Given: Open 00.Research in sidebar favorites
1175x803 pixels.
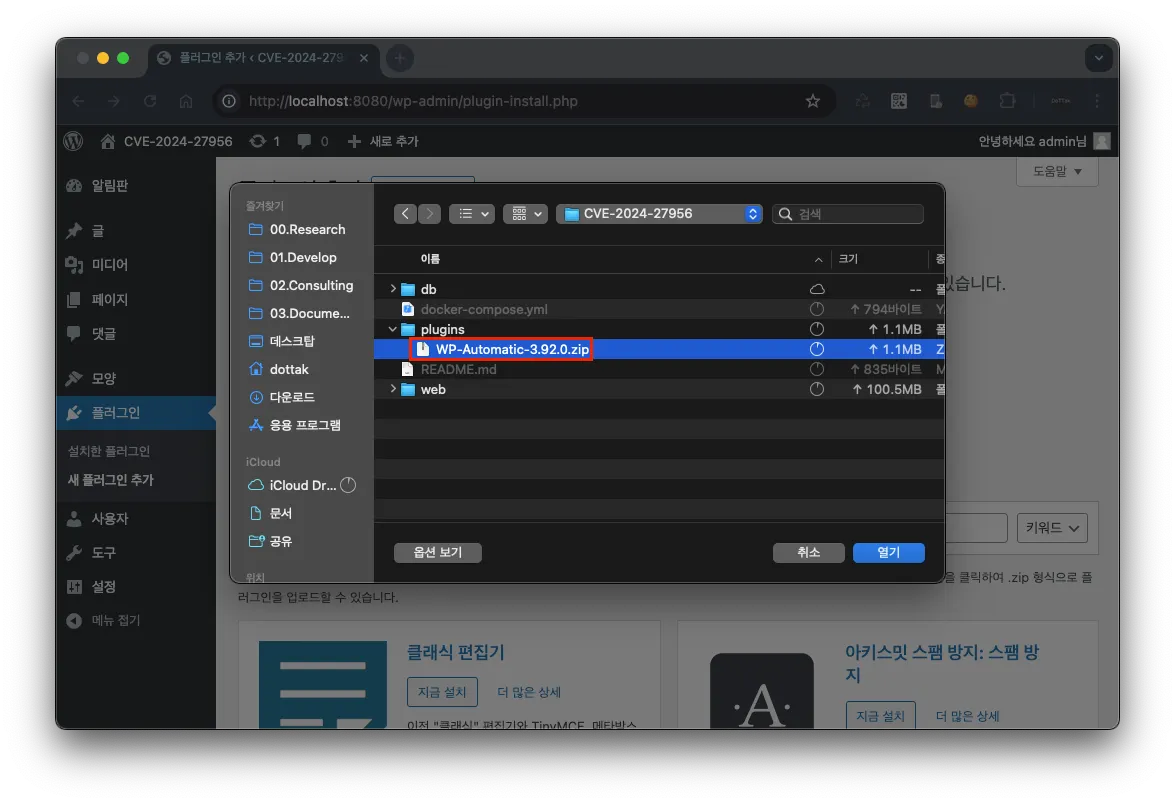Looking at the screenshot, I should pos(298,229).
